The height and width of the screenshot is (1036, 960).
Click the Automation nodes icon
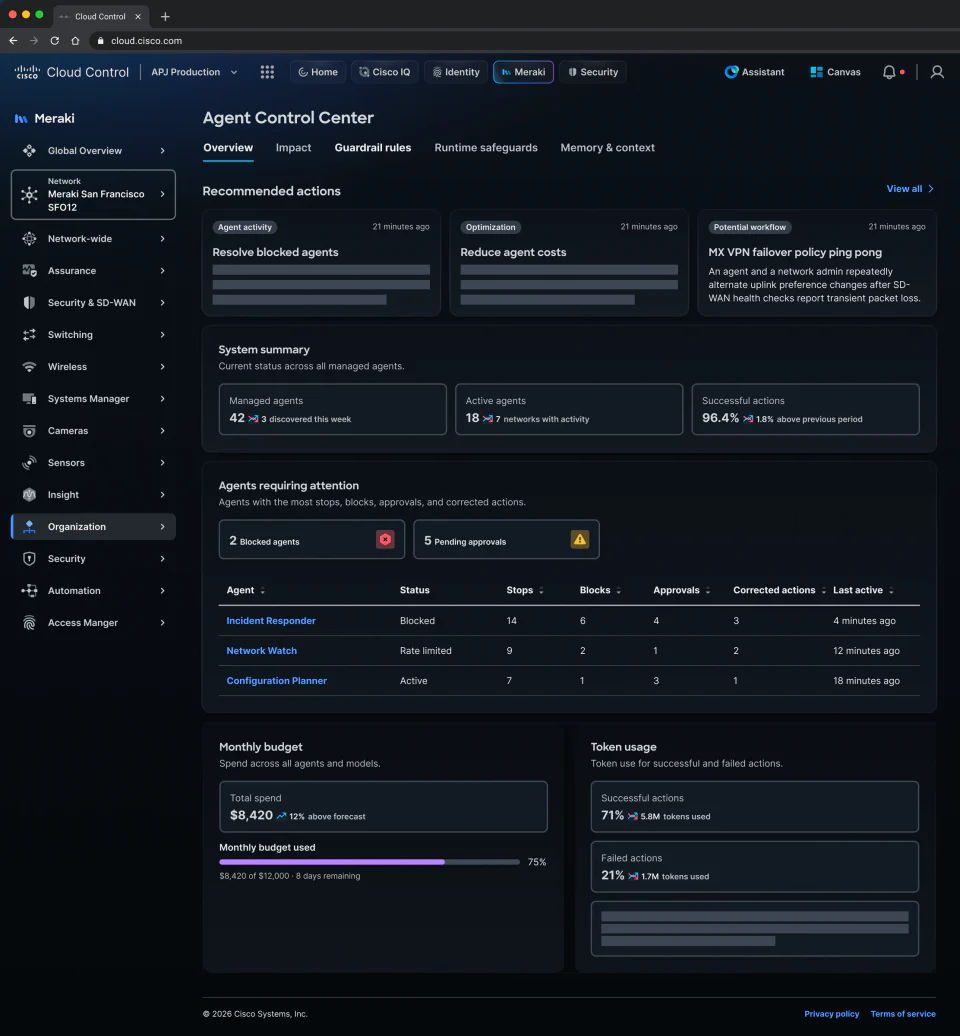click(29, 591)
